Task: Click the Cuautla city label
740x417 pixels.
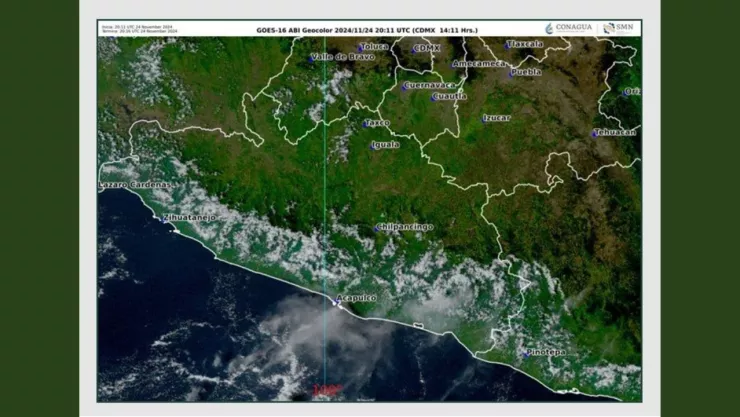Action: pos(449,96)
